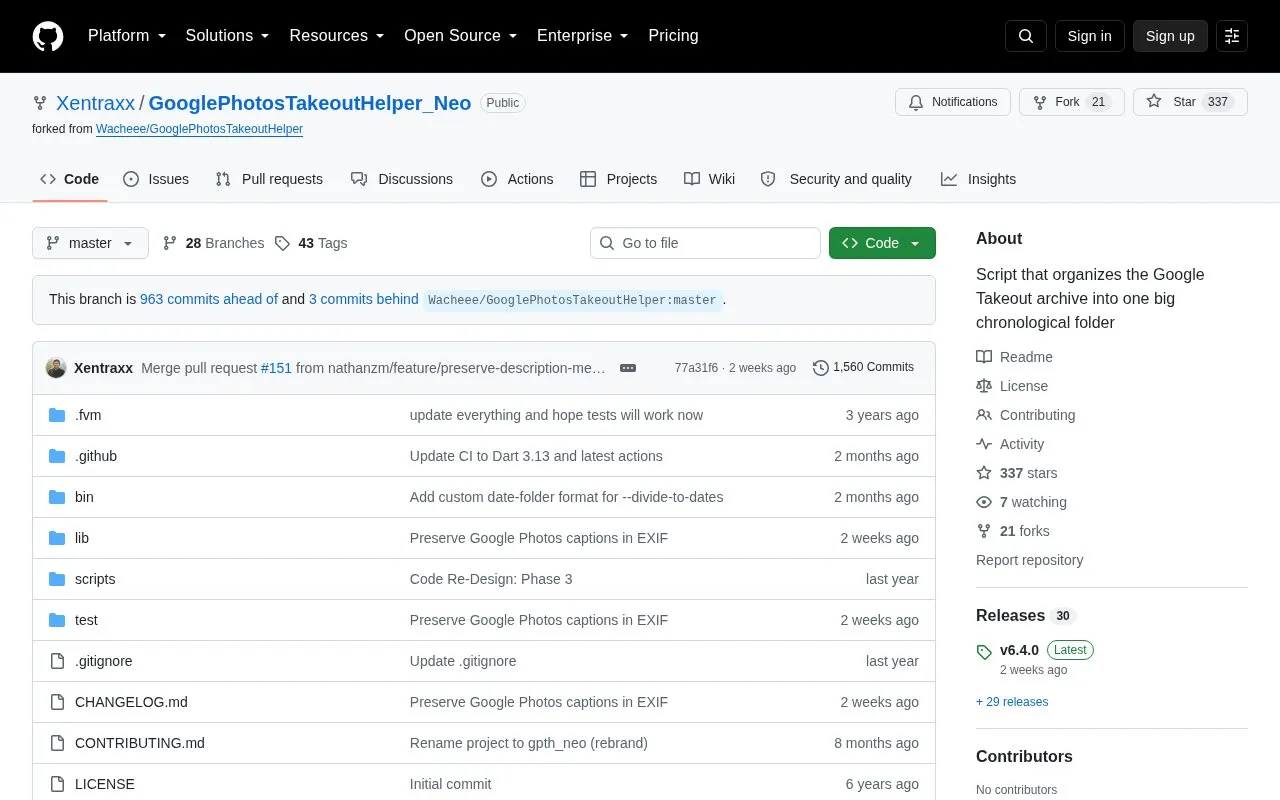This screenshot has width=1280, height=800.
Task: Click Report repository link
Action: (x=1029, y=560)
